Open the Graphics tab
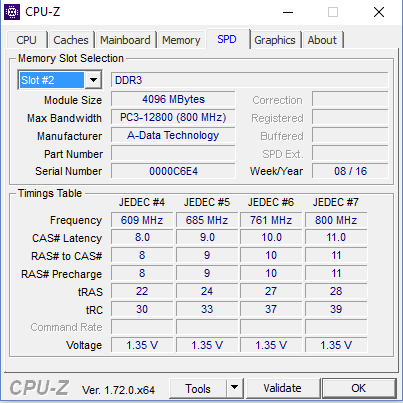 (x=275, y=40)
